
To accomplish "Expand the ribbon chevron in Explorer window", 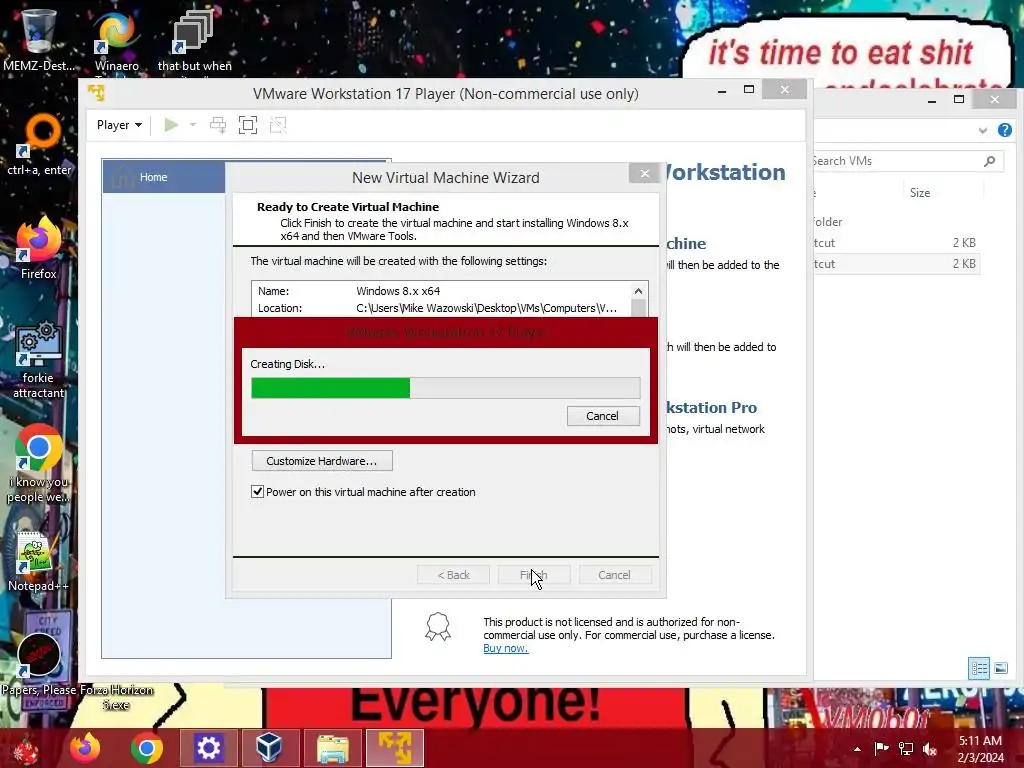I will click(983, 131).
